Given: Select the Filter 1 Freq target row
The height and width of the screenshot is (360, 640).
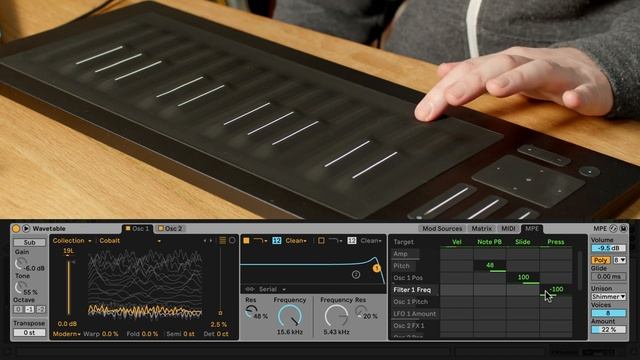Looking at the screenshot, I should click(415, 290).
